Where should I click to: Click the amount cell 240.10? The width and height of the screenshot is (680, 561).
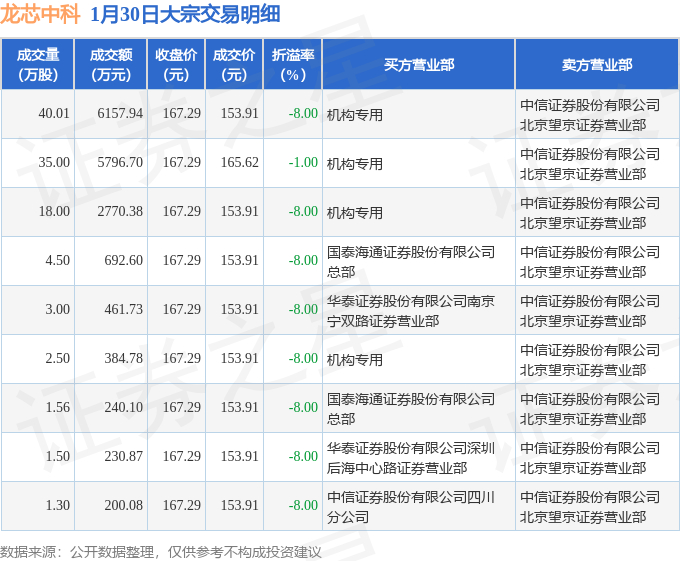123,408
